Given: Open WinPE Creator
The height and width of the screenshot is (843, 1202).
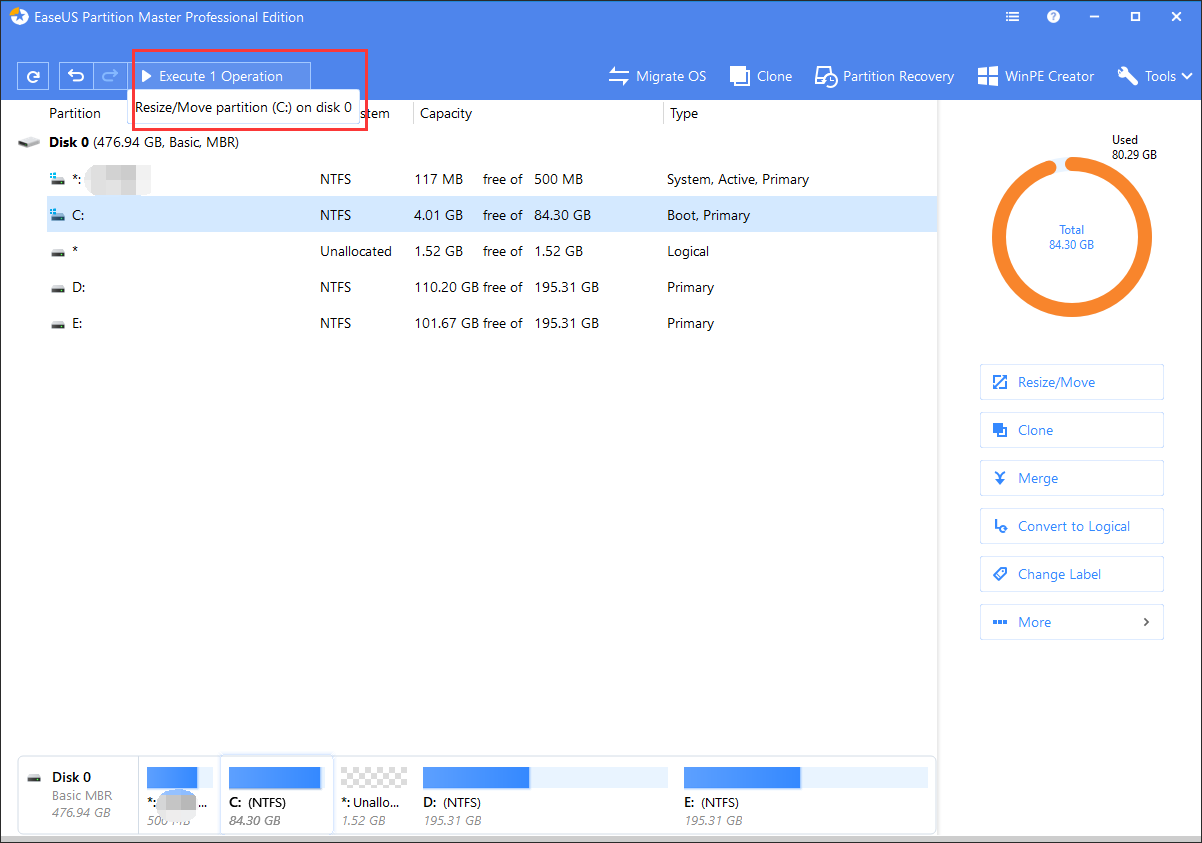Looking at the screenshot, I should [1036, 76].
